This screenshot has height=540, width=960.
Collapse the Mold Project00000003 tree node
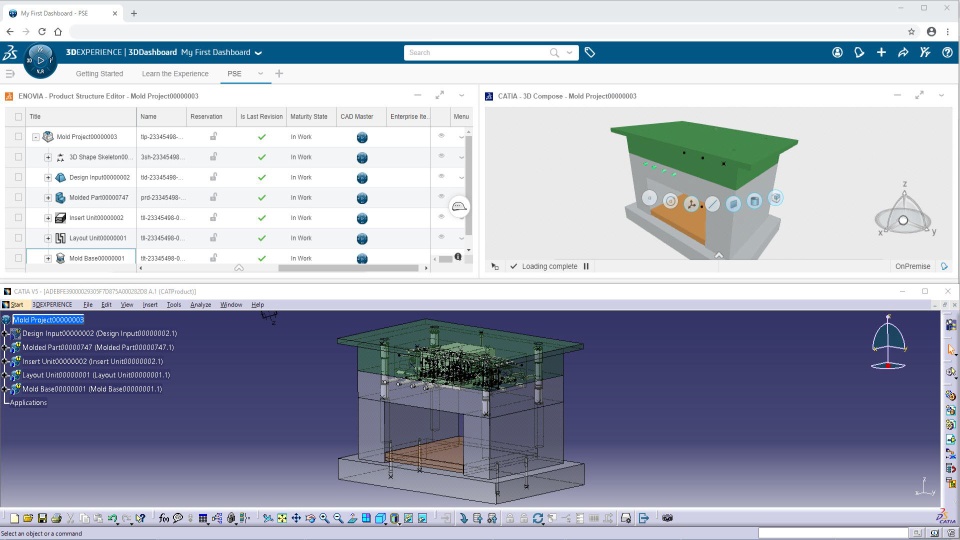(x=36, y=137)
